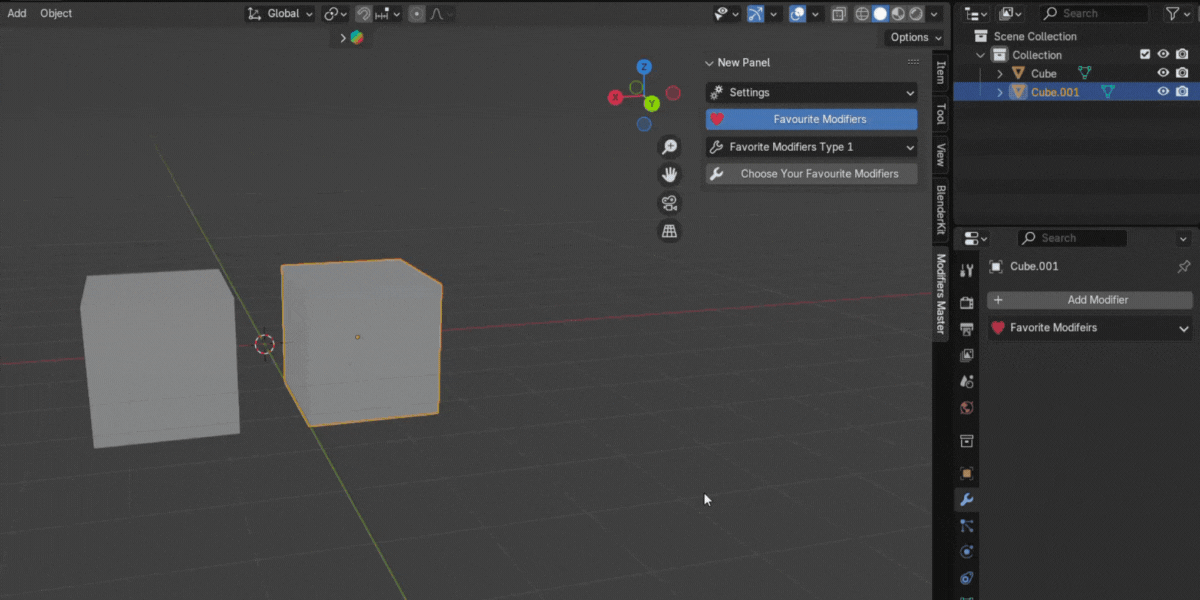Expand the Cube tree item in outliner

[999, 74]
